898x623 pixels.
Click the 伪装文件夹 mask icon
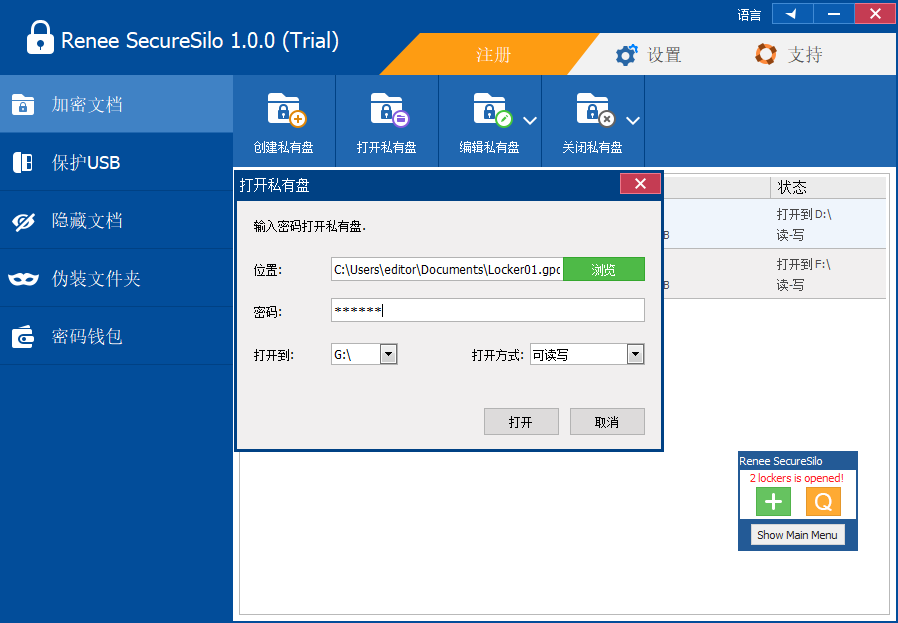click(x=23, y=279)
